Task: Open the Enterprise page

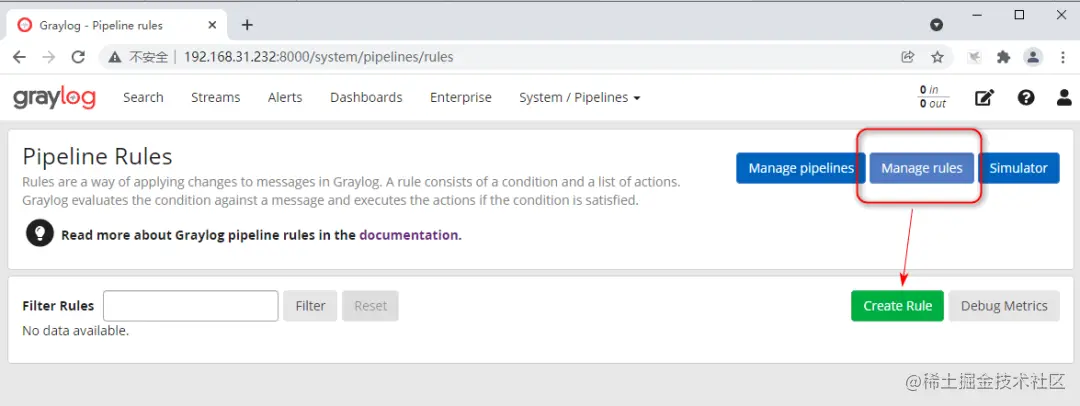Action: [x=461, y=98]
